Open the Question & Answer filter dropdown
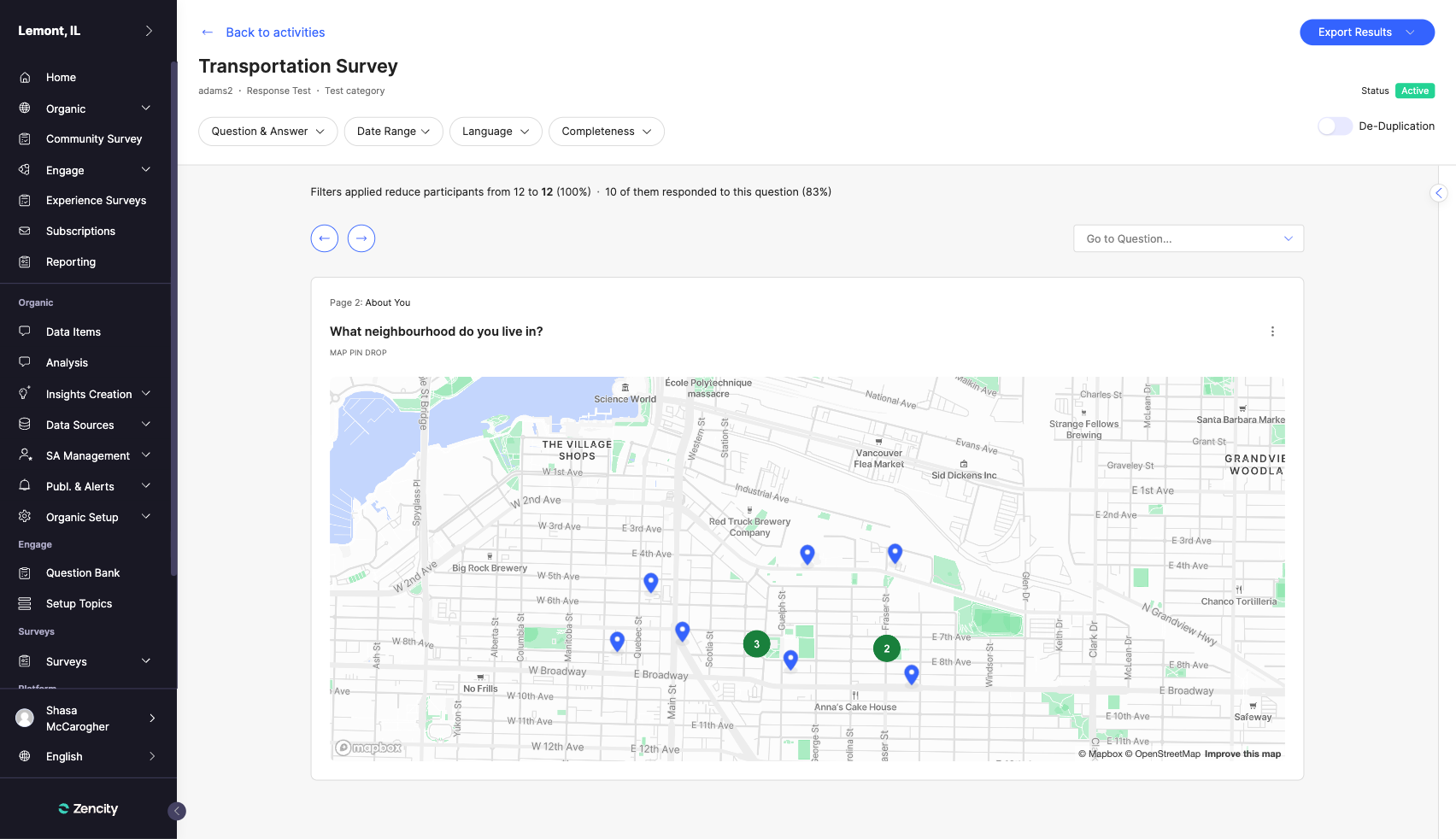 pos(267,132)
